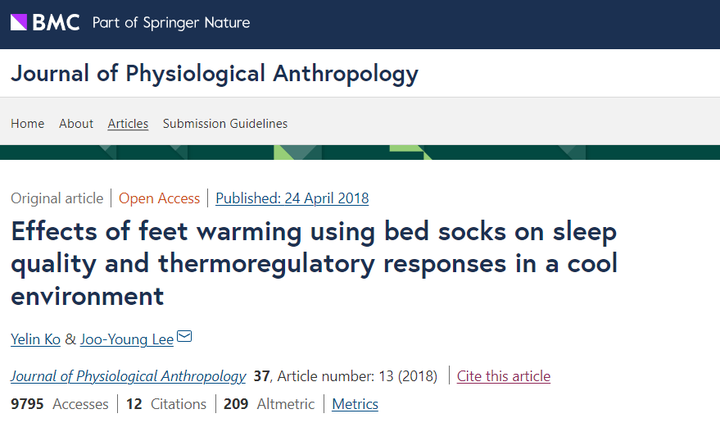Open Submission Guidelines page

[x=225, y=124]
